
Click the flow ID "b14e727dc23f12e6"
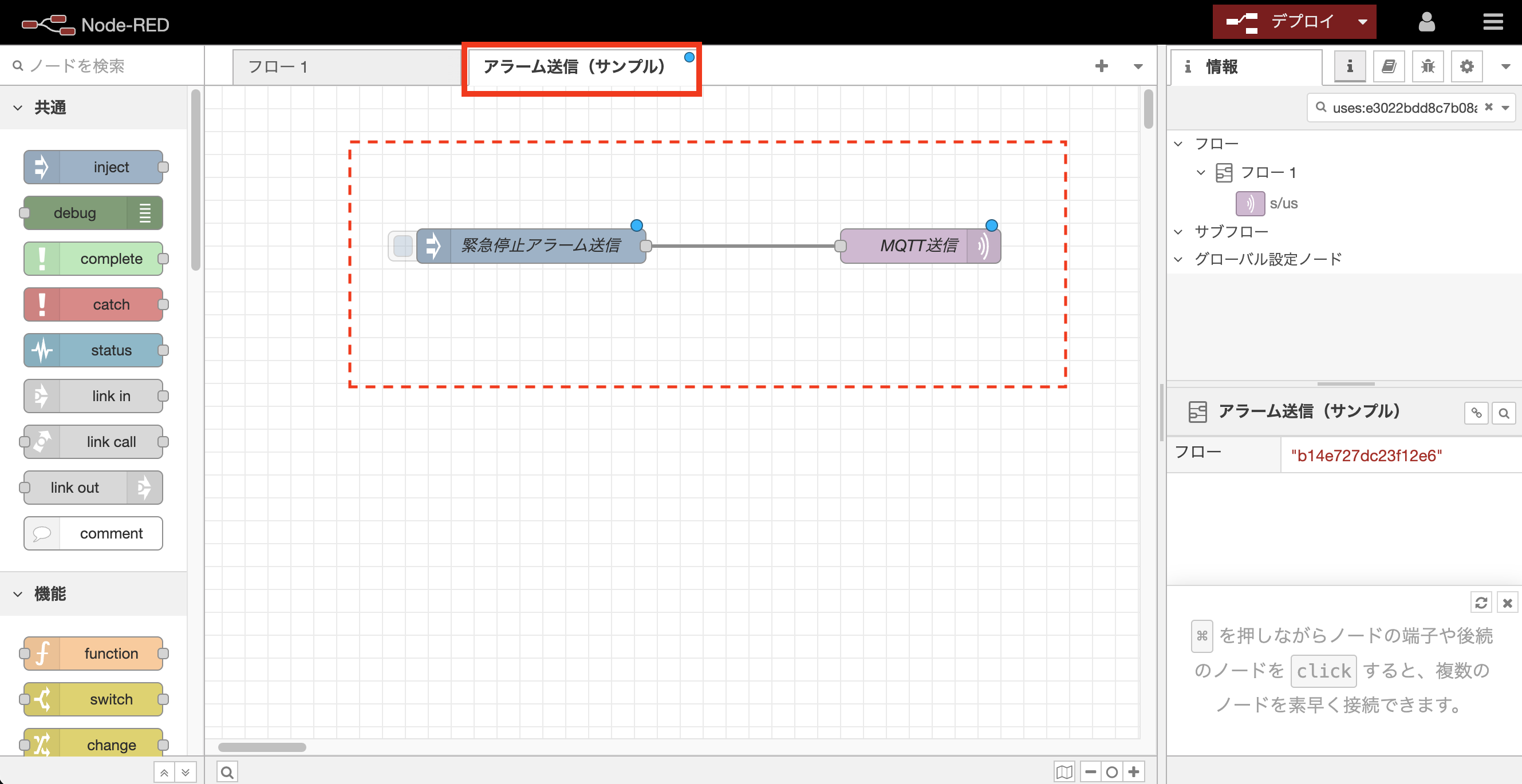tap(1366, 455)
